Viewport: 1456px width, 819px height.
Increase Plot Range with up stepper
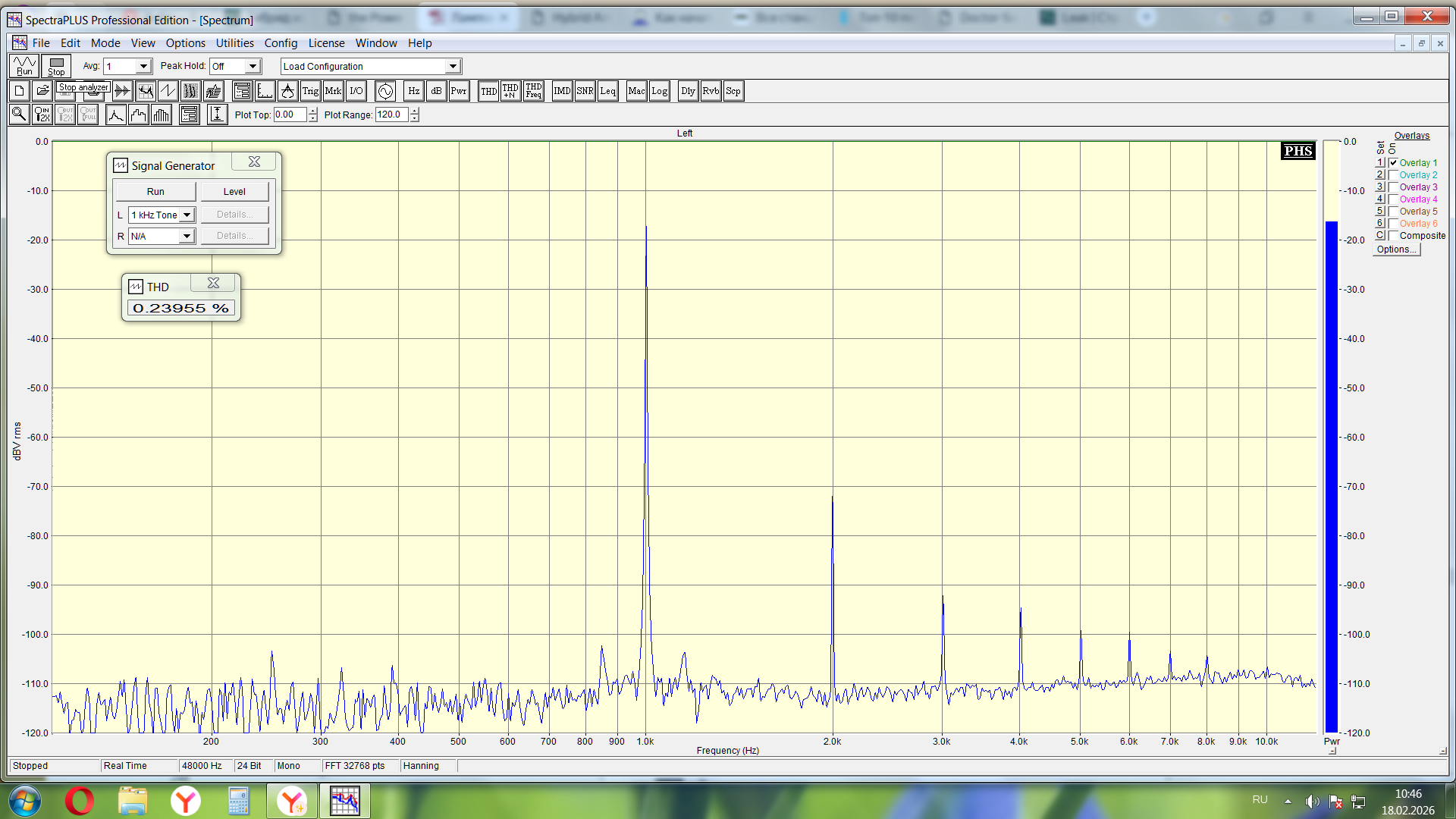(415, 111)
